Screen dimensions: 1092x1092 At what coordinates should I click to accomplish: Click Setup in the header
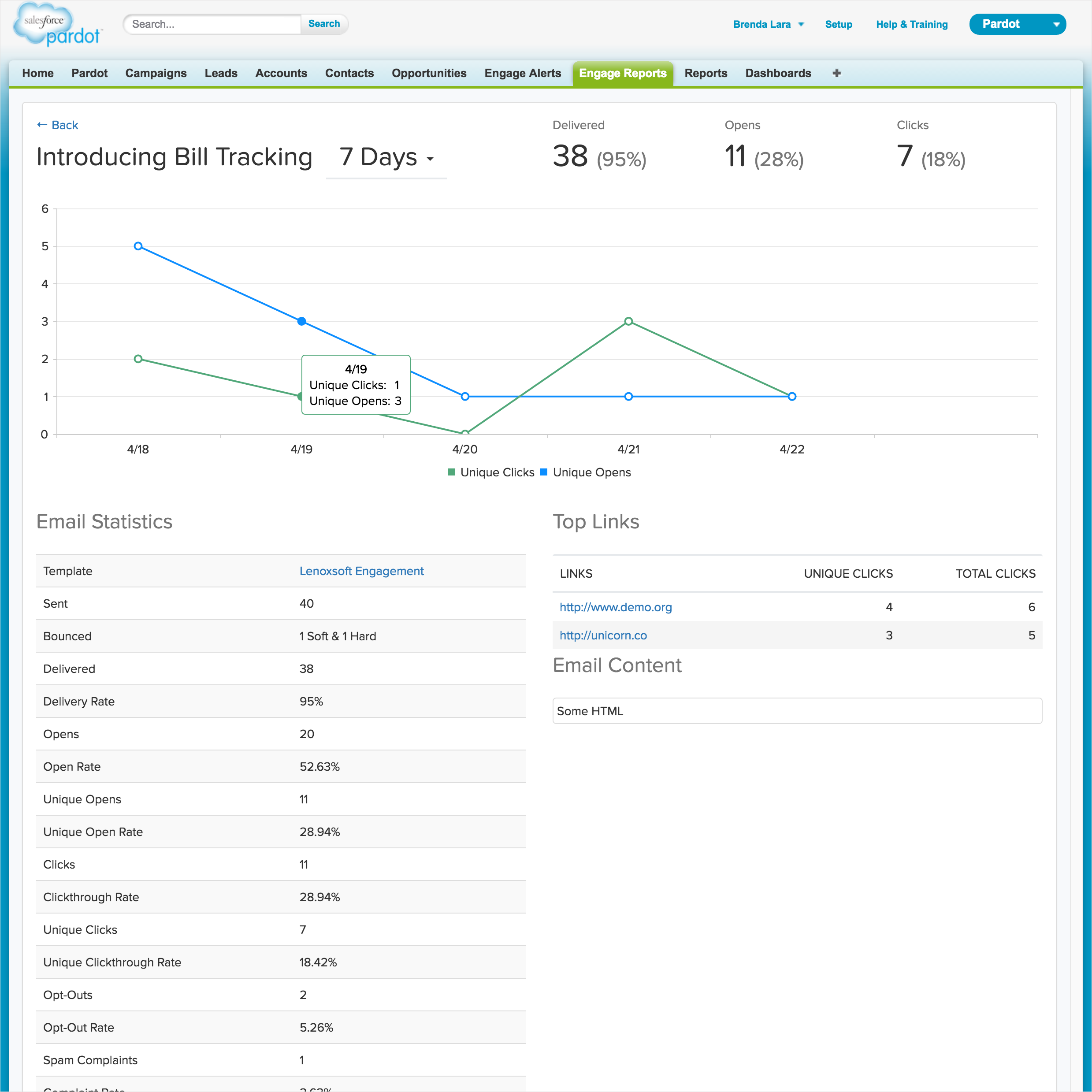click(838, 24)
